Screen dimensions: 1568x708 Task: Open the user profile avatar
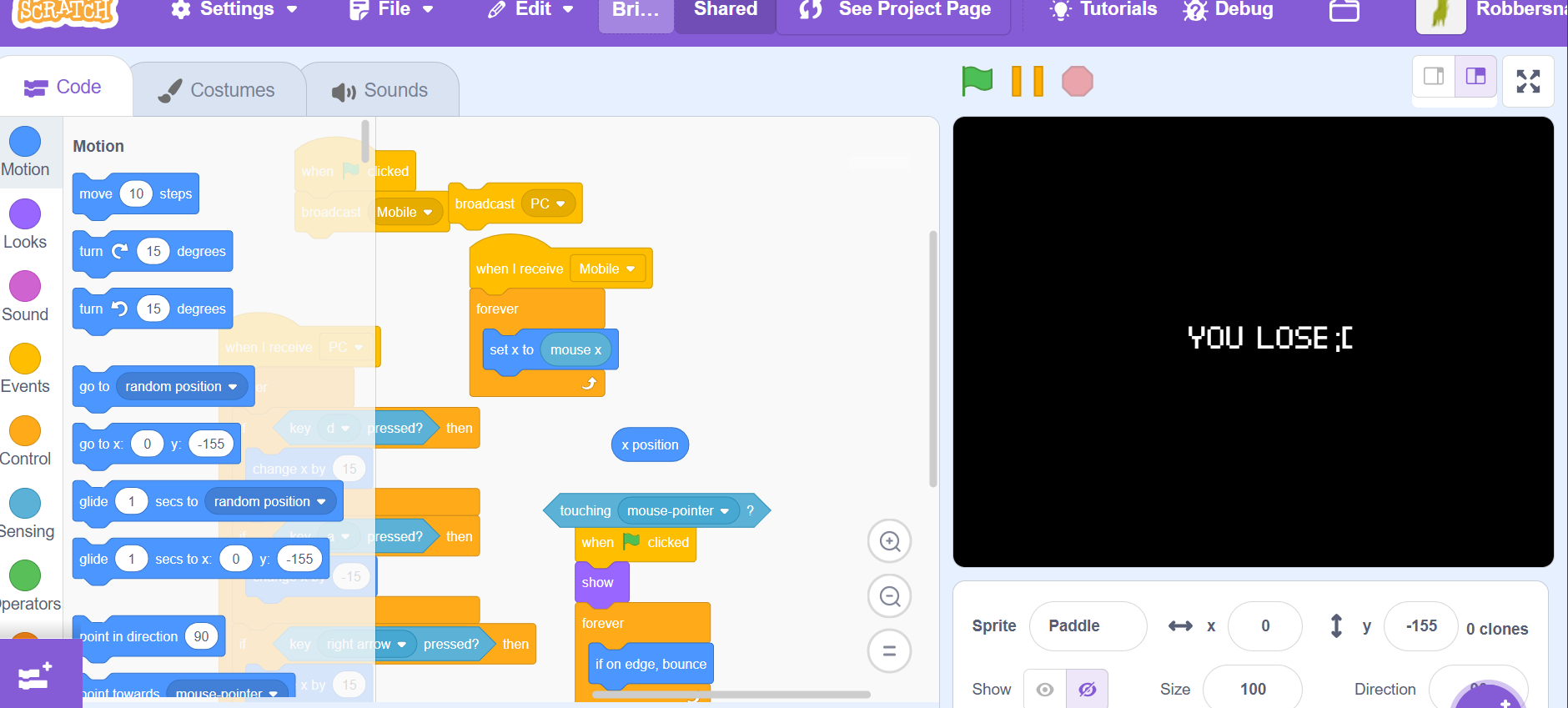point(1440,15)
